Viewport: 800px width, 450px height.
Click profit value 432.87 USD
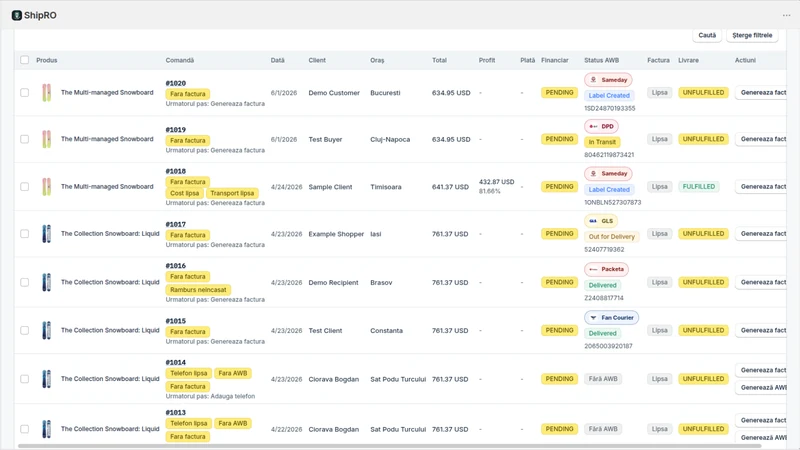coord(496,182)
